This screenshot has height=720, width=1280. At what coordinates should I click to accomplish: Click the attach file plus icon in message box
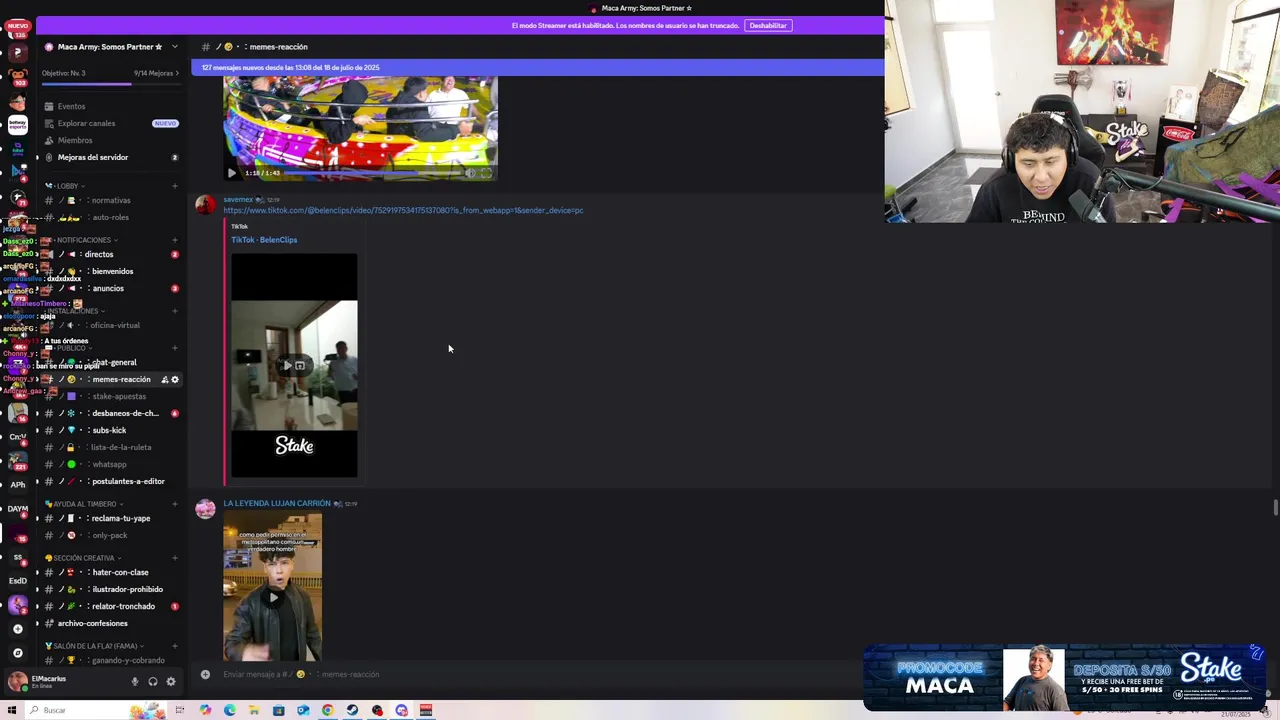[x=205, y=674]
